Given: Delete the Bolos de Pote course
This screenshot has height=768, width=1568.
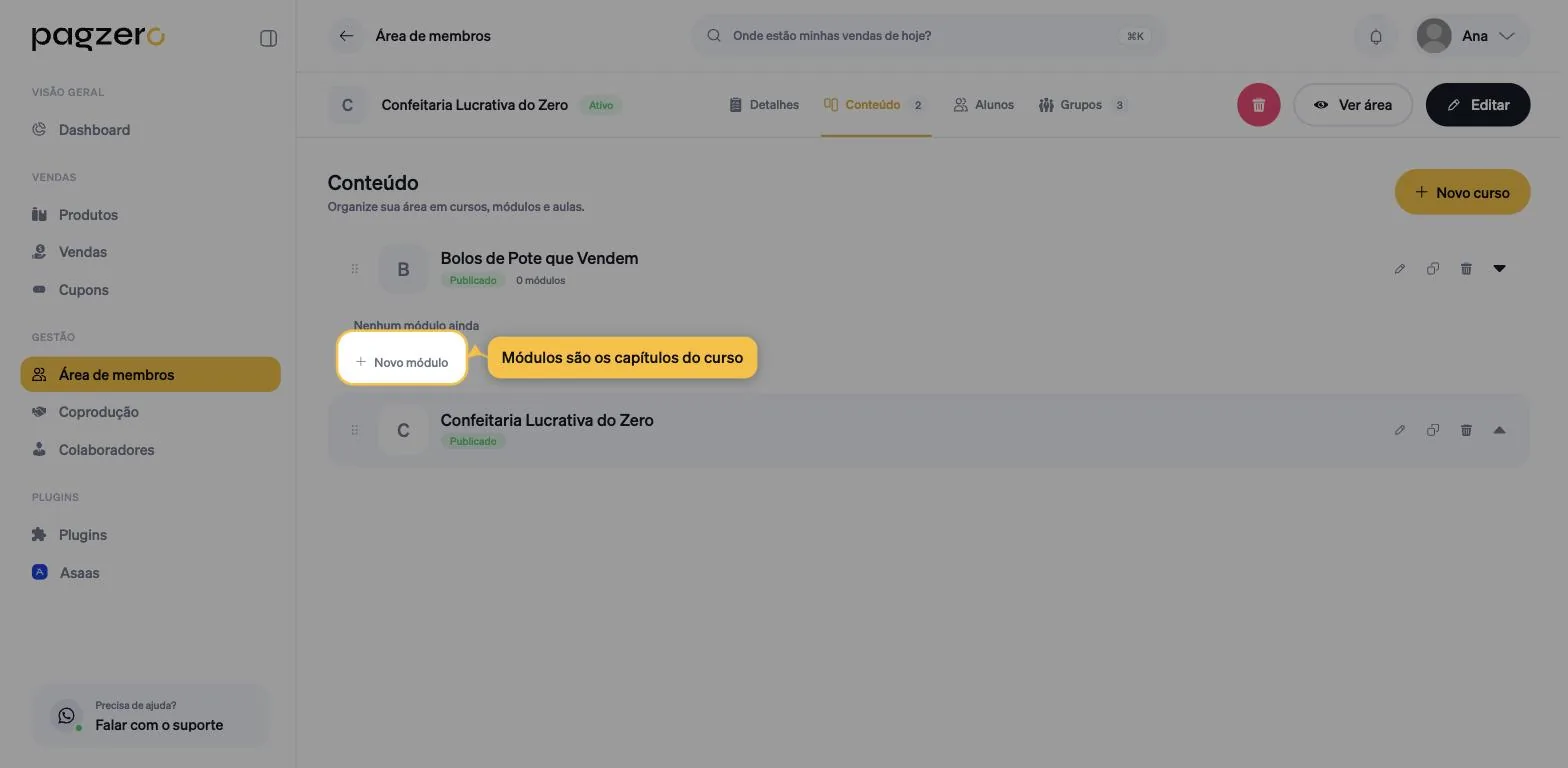Looking at the screenshot, I should coord(1466,269).
